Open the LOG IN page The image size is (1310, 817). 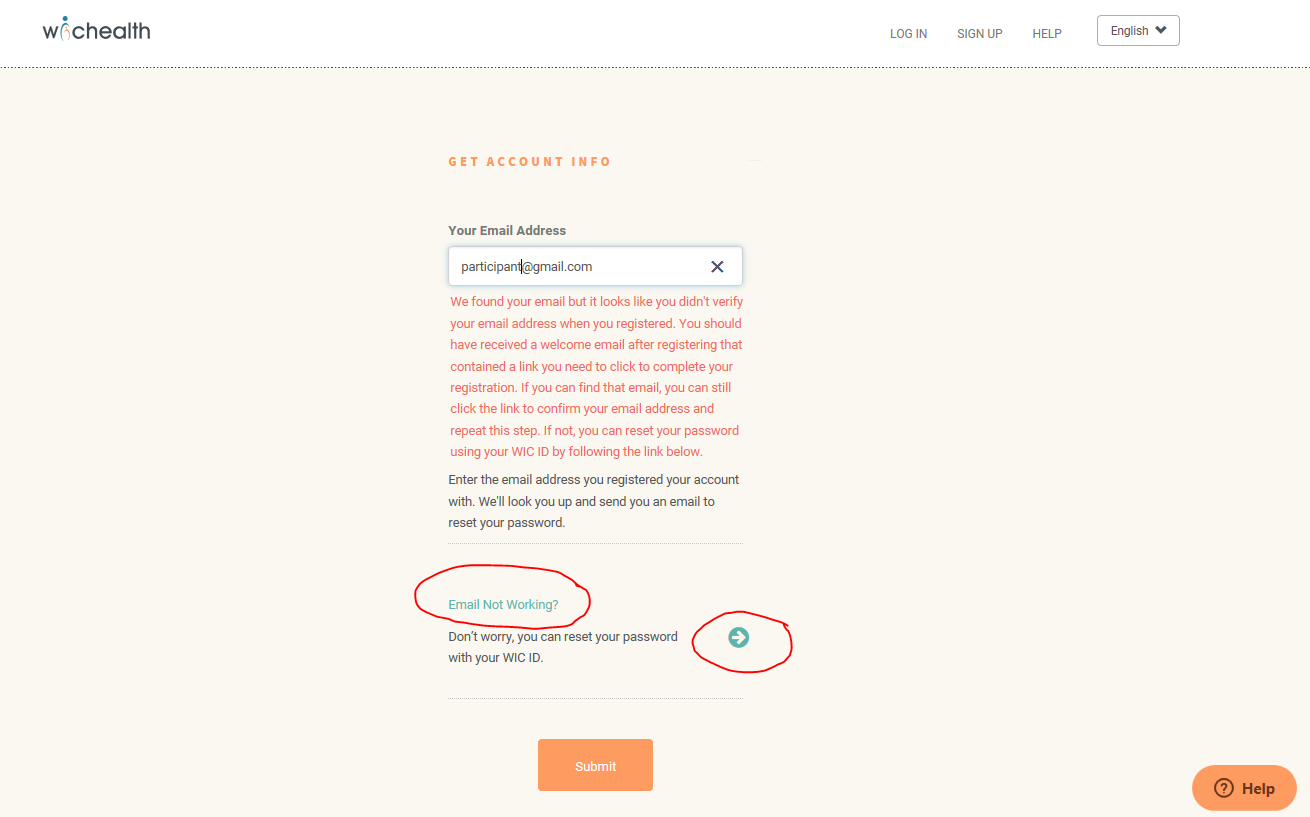point(908,34)
